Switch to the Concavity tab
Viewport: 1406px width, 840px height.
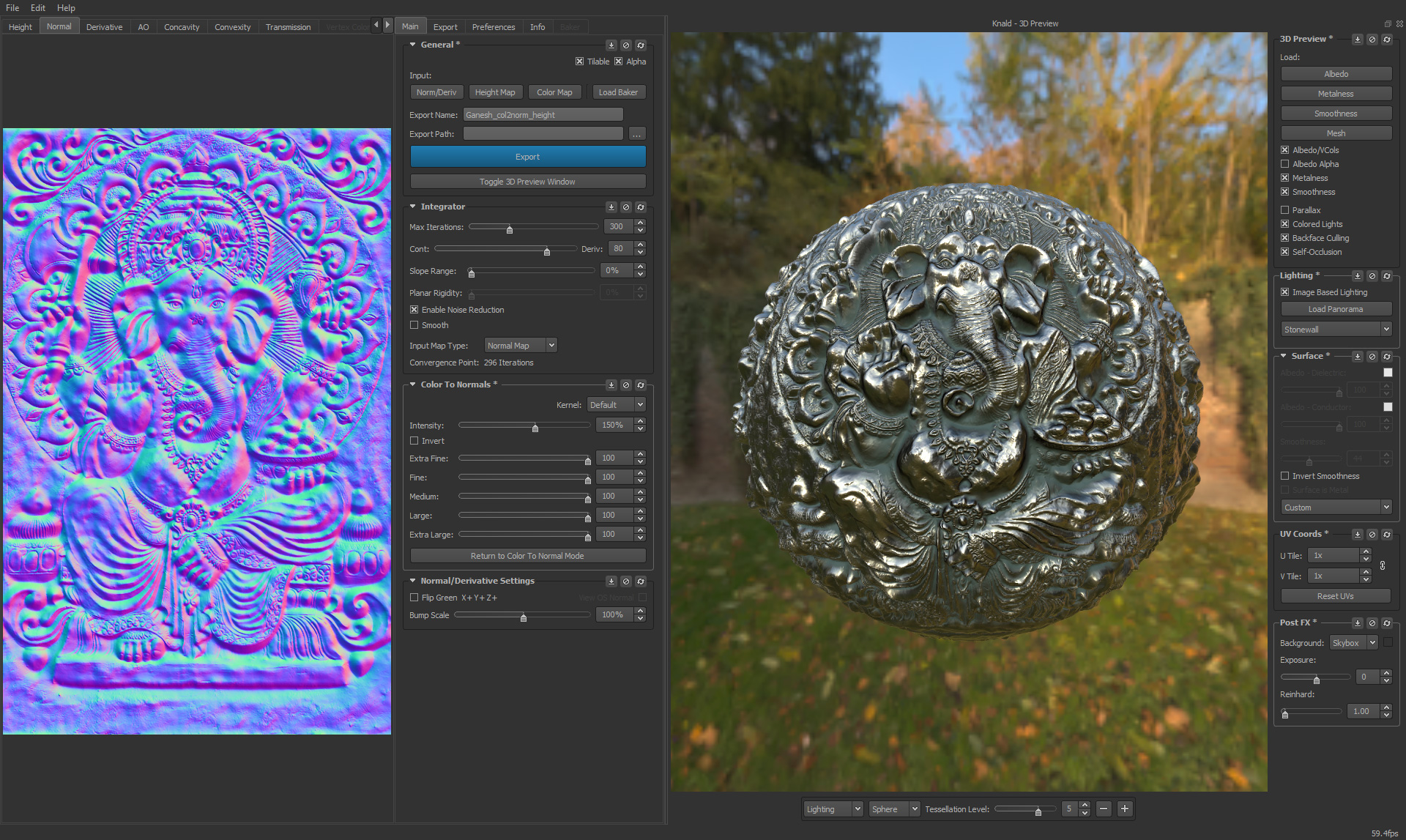point(182,27)
